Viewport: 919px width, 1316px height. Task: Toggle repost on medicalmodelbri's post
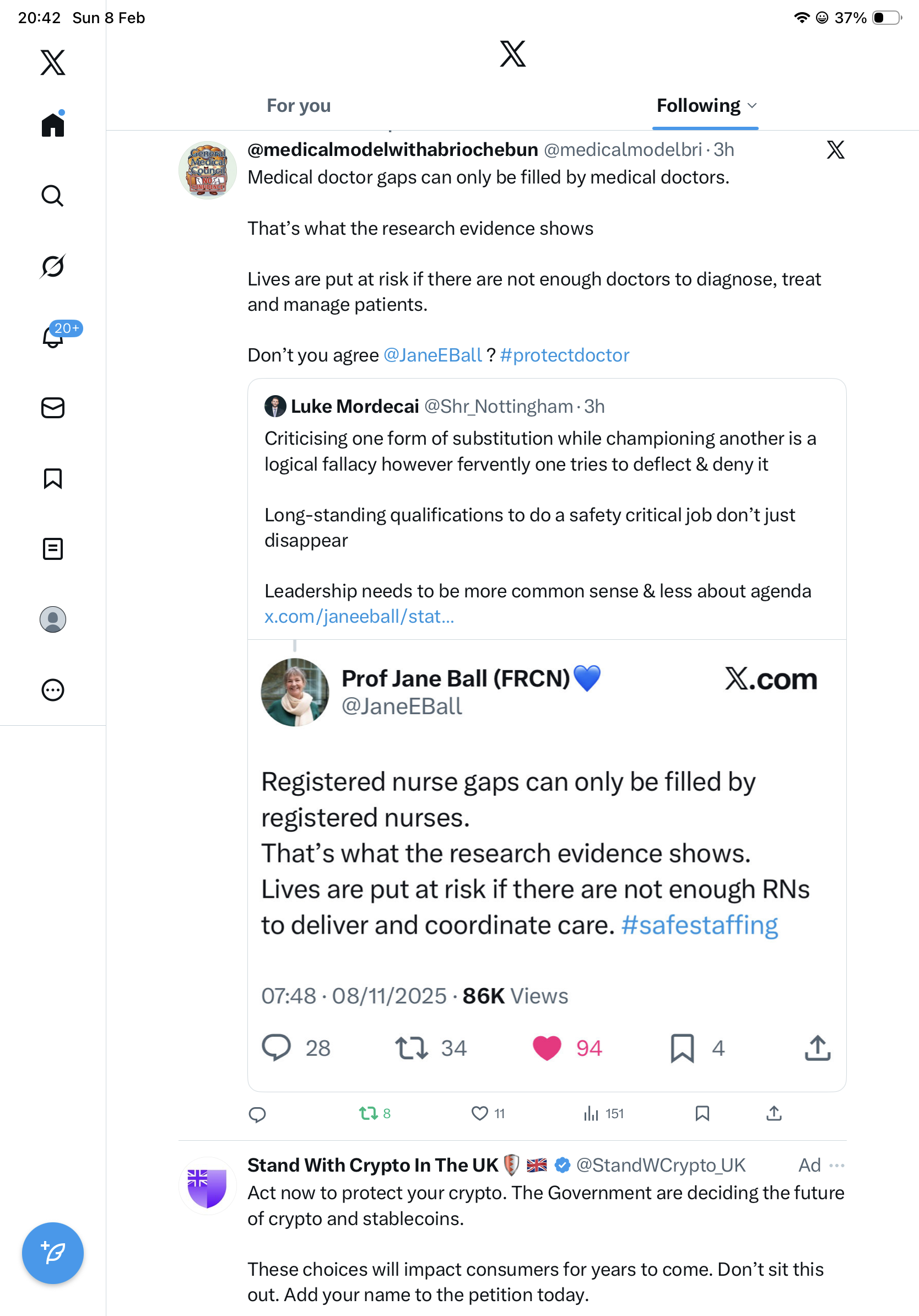tap(368, 1113)
